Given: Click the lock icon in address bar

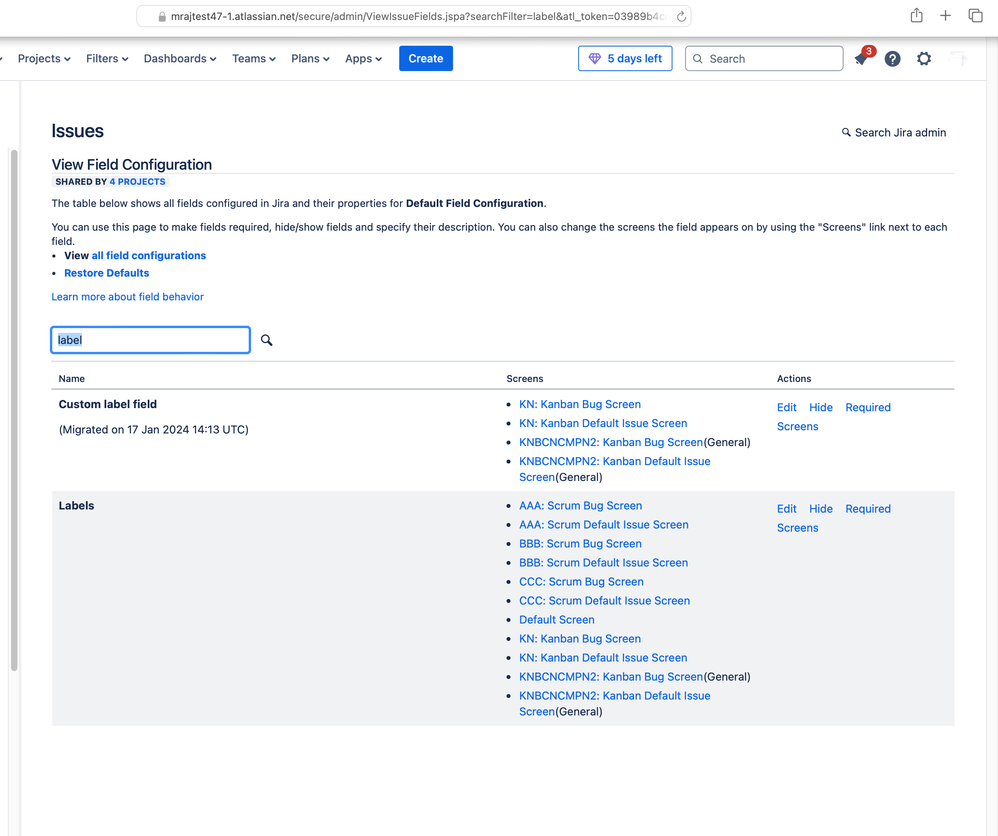Looking at the screenshot, I should point(162,17).
